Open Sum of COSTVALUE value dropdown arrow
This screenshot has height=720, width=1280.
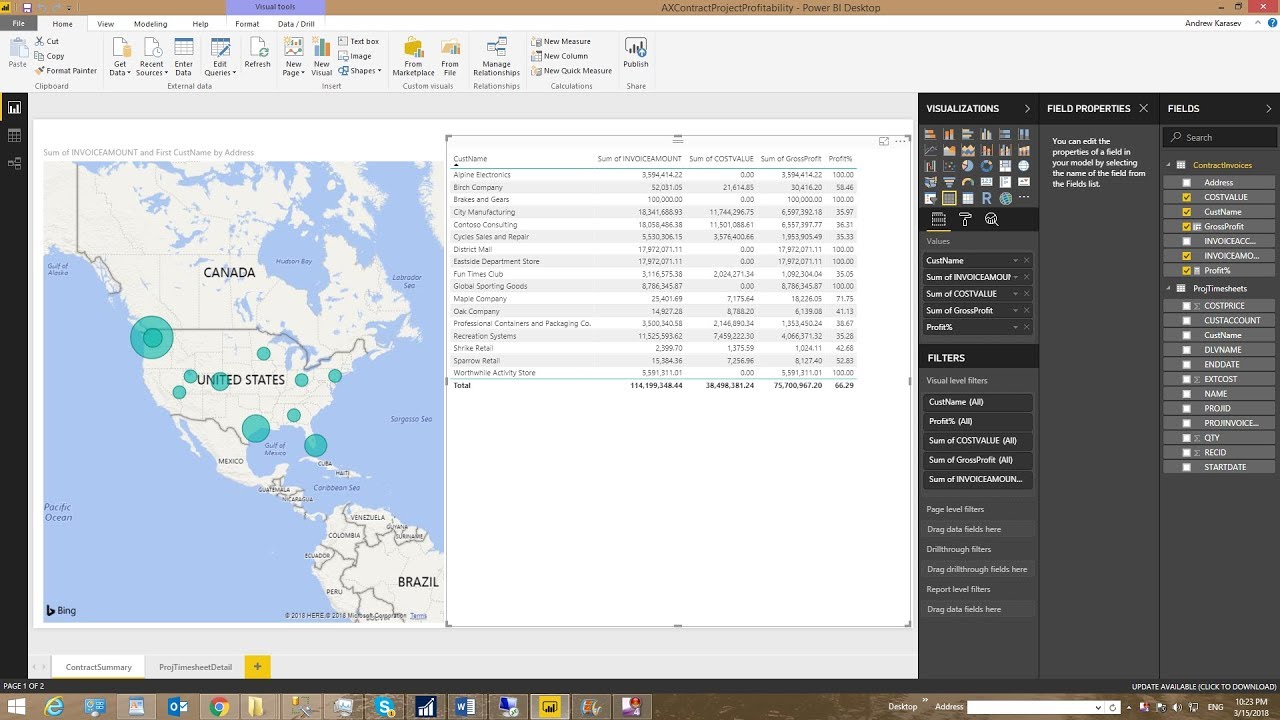click(x=1016, y=294)
